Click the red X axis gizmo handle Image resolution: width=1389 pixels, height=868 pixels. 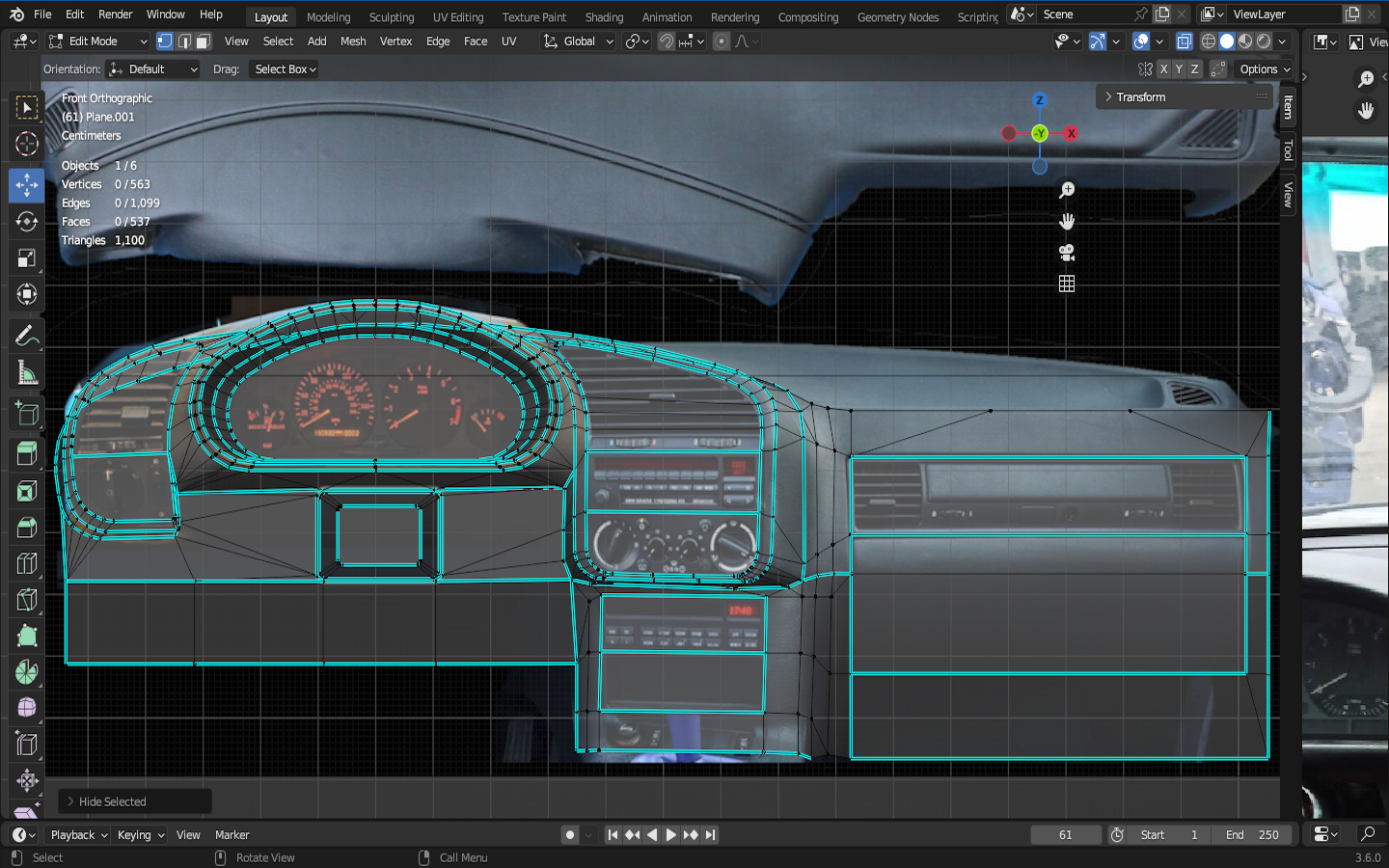pyautogui.click(x=1071, y=133)
